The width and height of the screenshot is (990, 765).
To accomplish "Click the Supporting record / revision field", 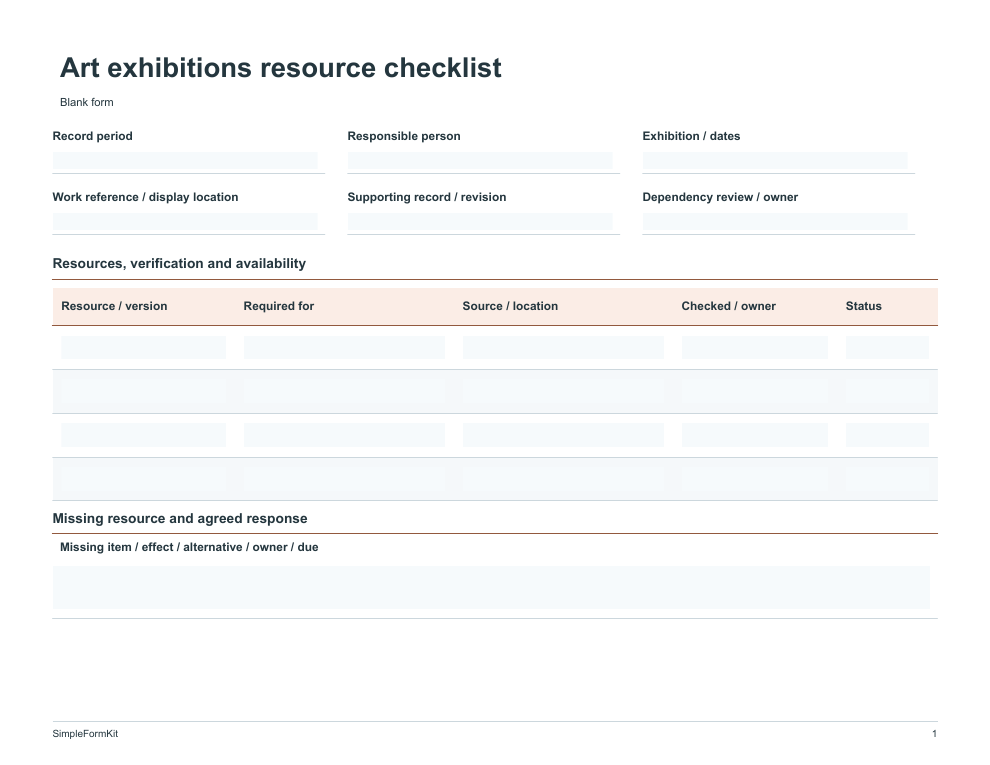I will click(x=480, y=222).
